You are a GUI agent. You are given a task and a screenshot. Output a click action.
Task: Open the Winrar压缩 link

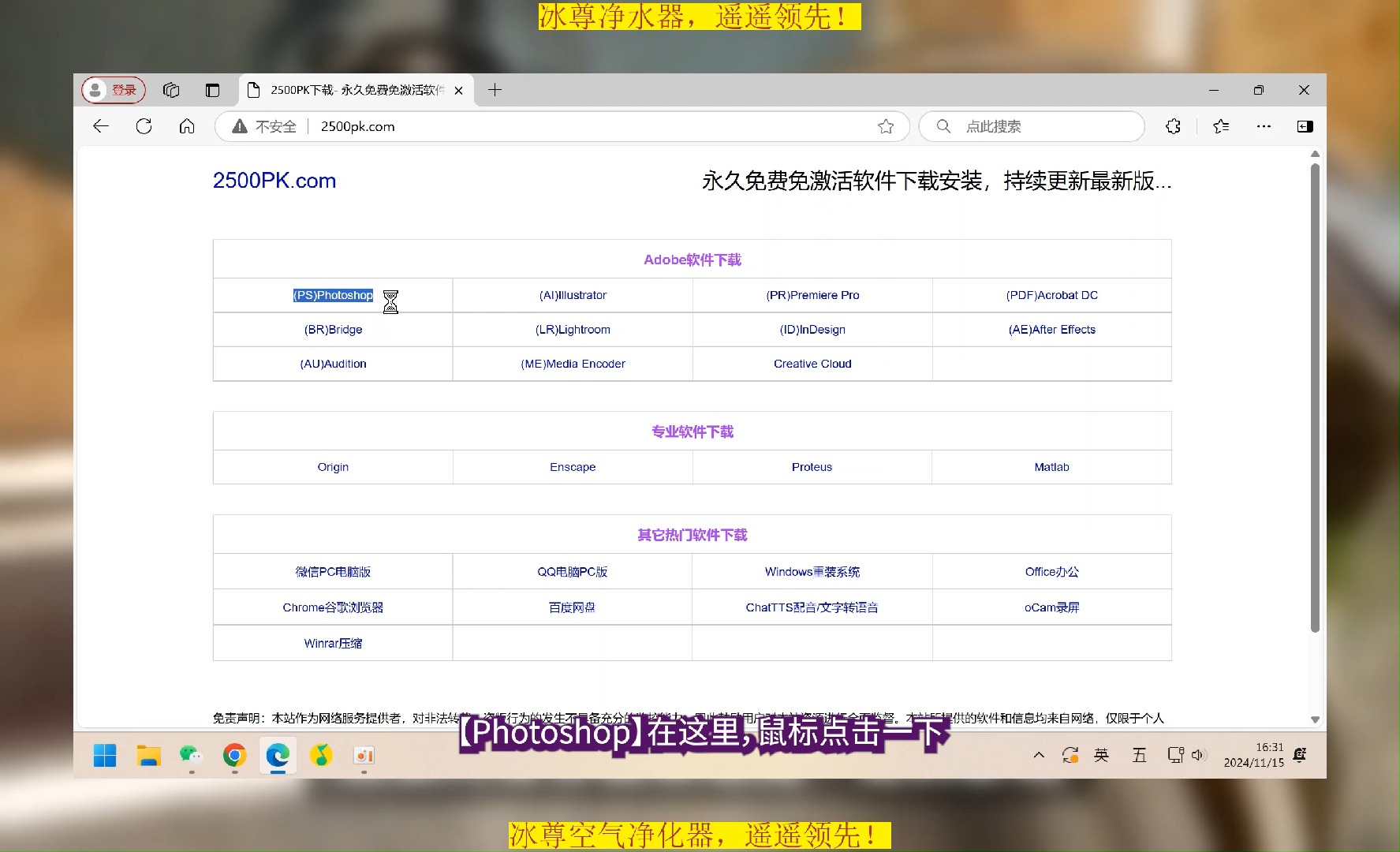pyautogui.click(x=333, y=644)
